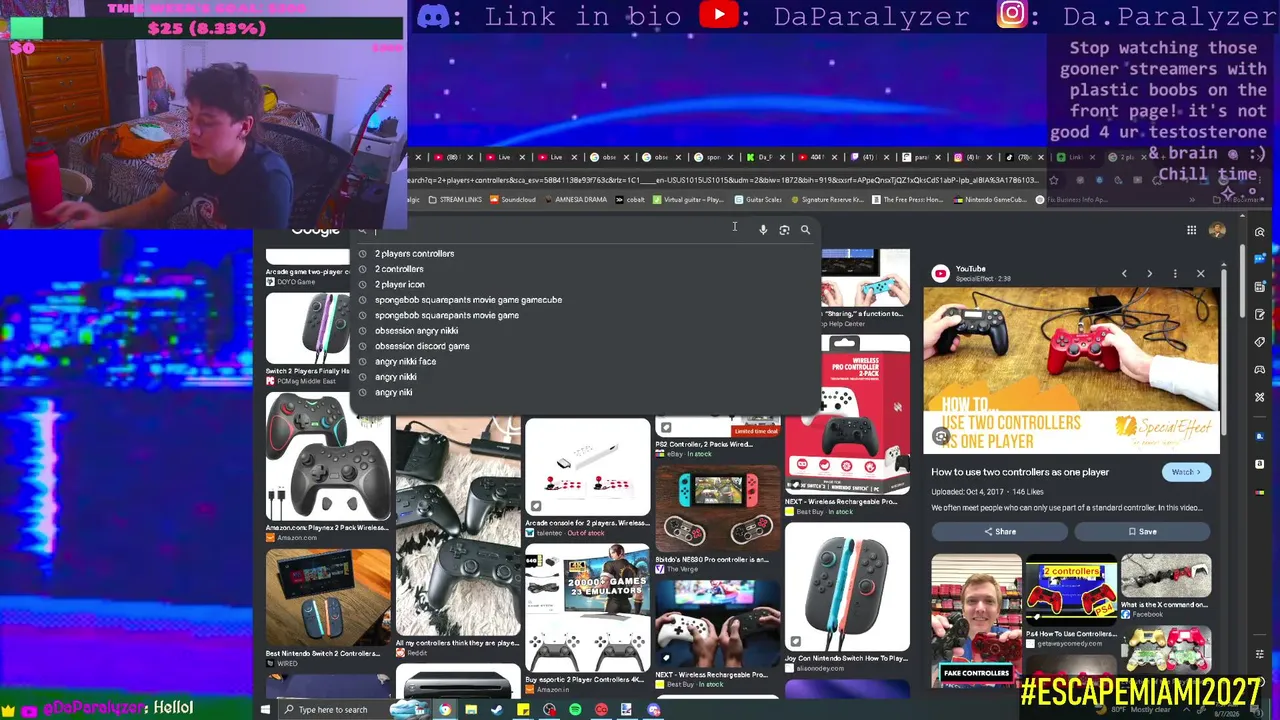Open the Windows Start menu
This screenshot has height=720, width=1280.
265,710
